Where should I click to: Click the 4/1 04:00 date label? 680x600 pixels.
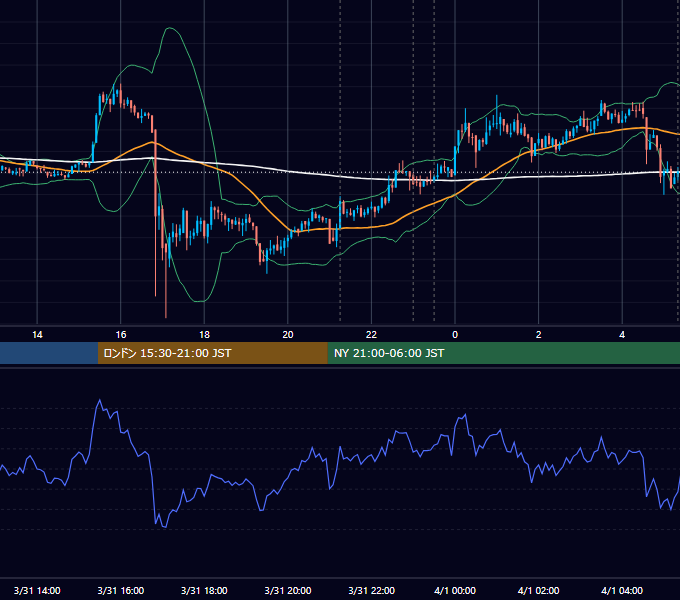[x=622, y=590]
